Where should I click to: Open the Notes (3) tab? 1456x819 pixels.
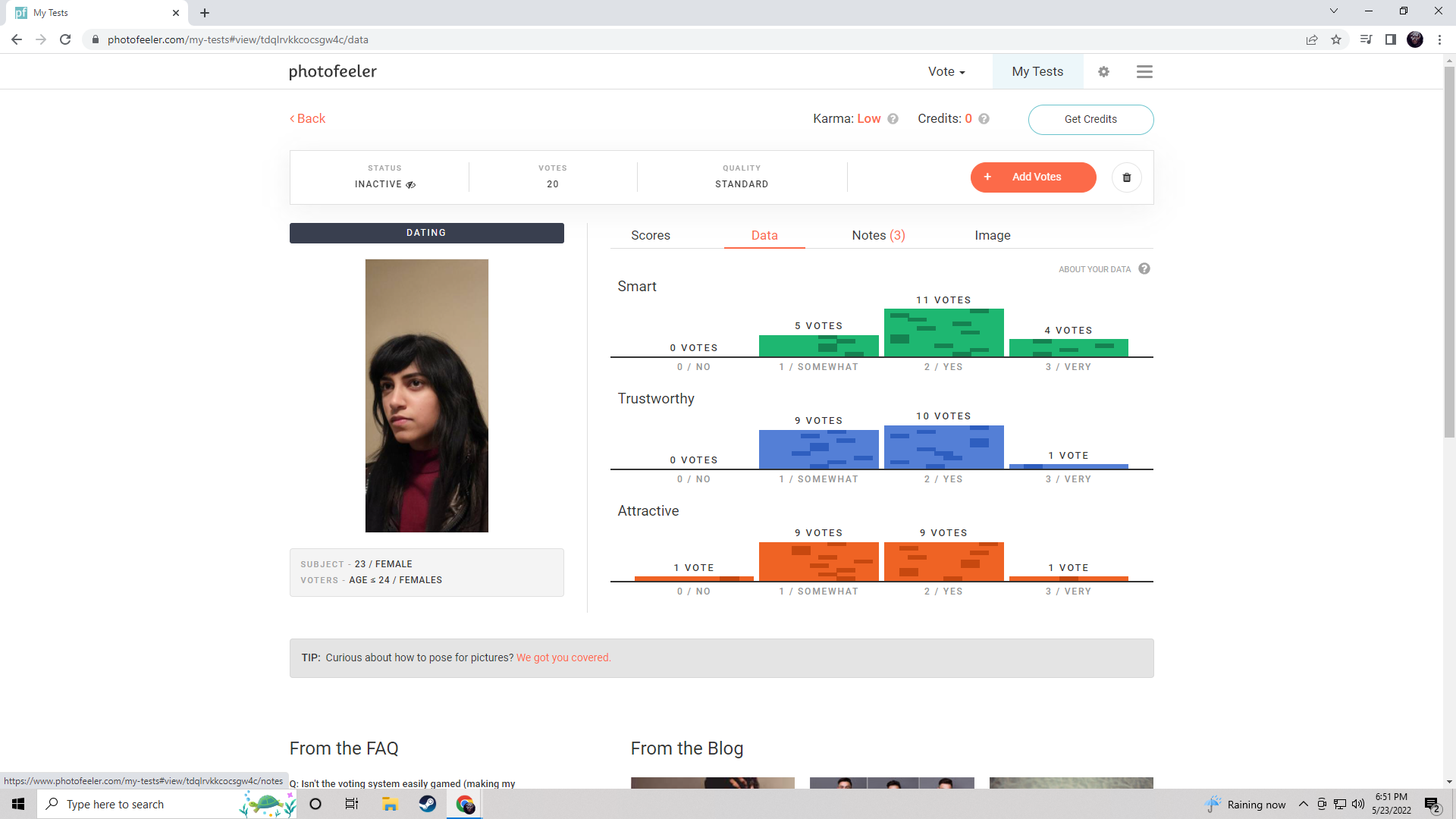[878, 235]
